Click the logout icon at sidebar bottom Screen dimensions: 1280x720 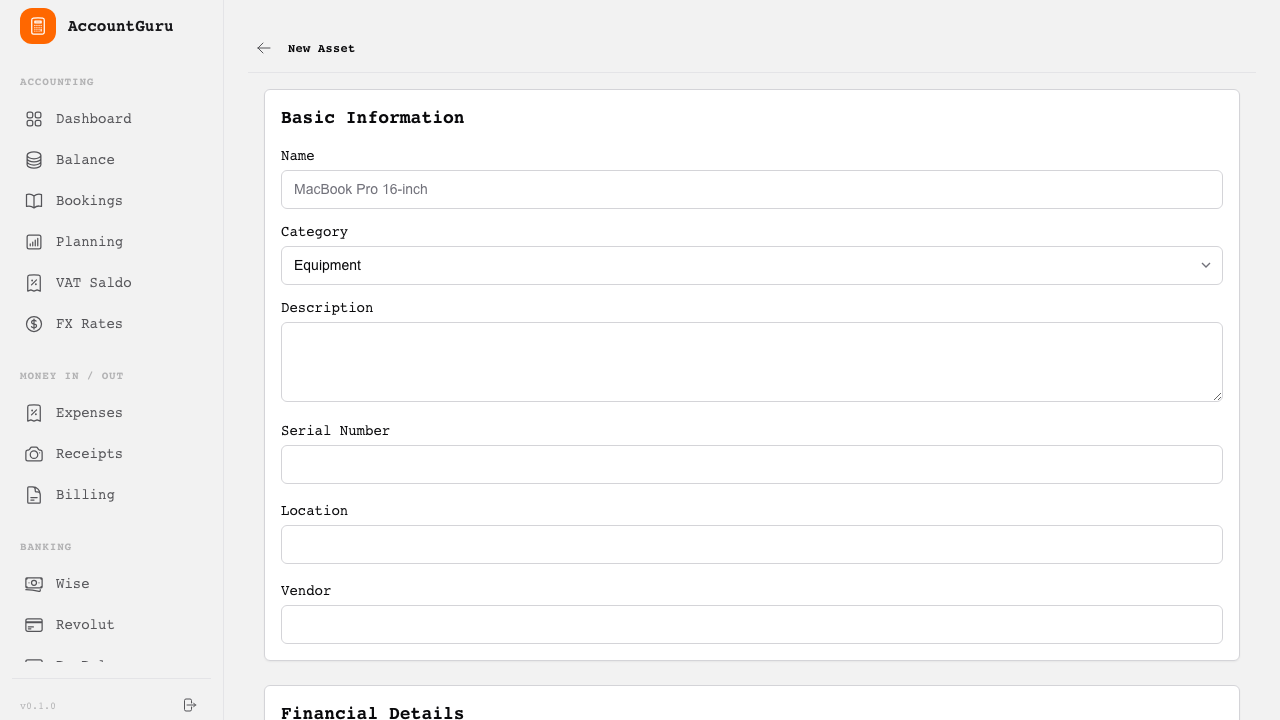(x=190, y=705)
